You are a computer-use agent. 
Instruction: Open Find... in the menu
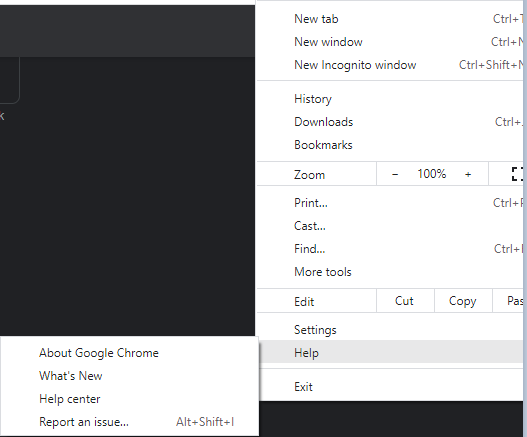pos(391,249)
